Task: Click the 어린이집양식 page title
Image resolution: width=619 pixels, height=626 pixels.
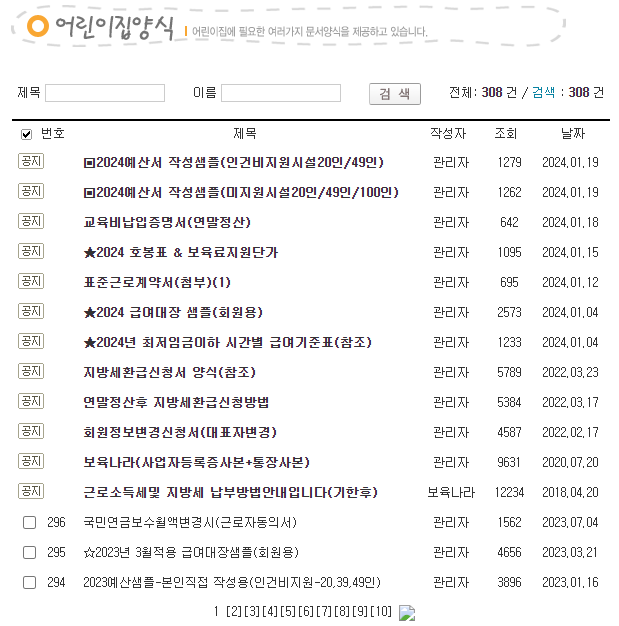Action: [115, 27]
